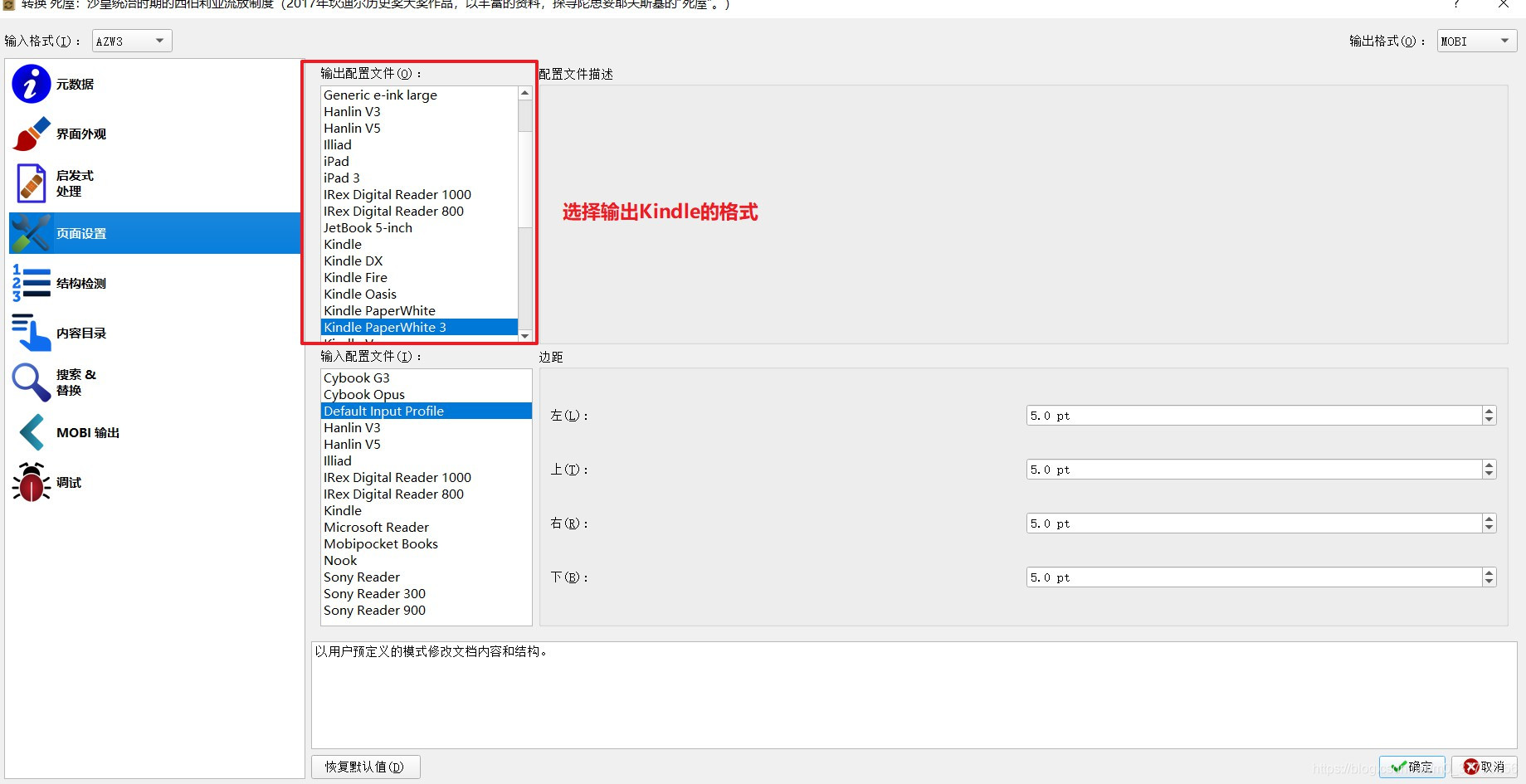Select Generic e-ink large output profile
The image size is (1526, 784).
click(419, 95)
